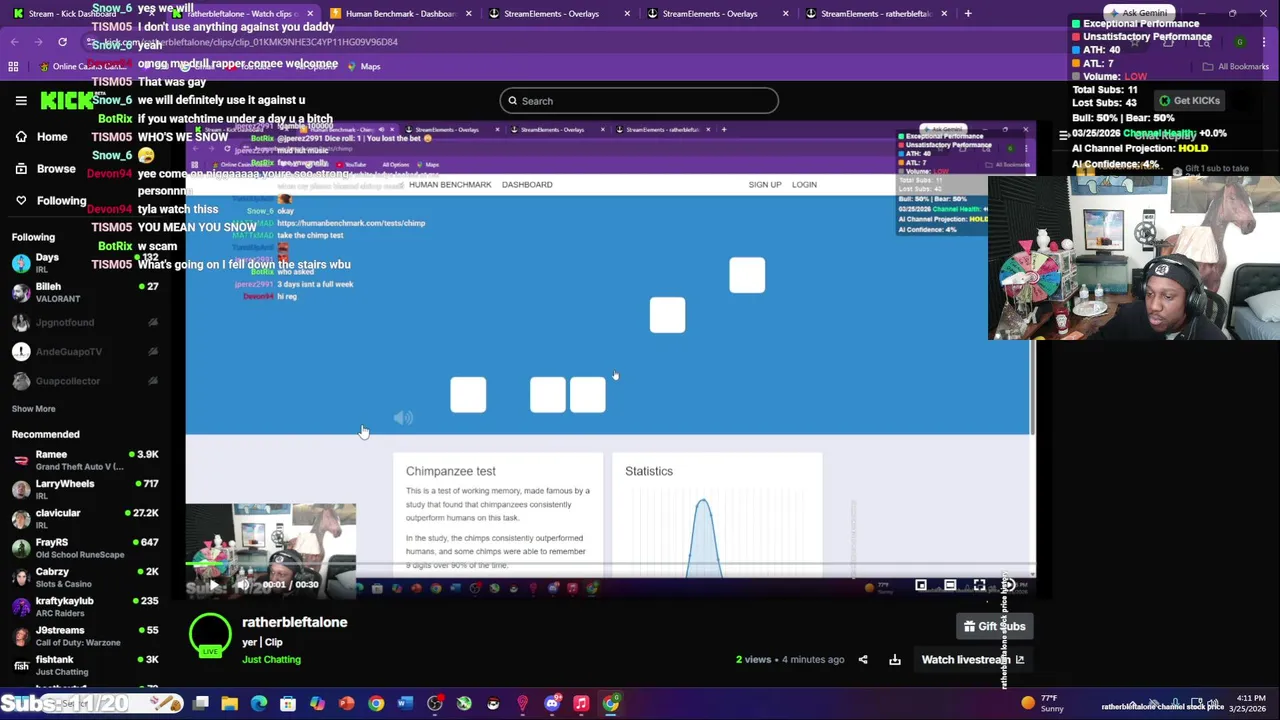Open recommended channel fishtank

tap(85, 665)
